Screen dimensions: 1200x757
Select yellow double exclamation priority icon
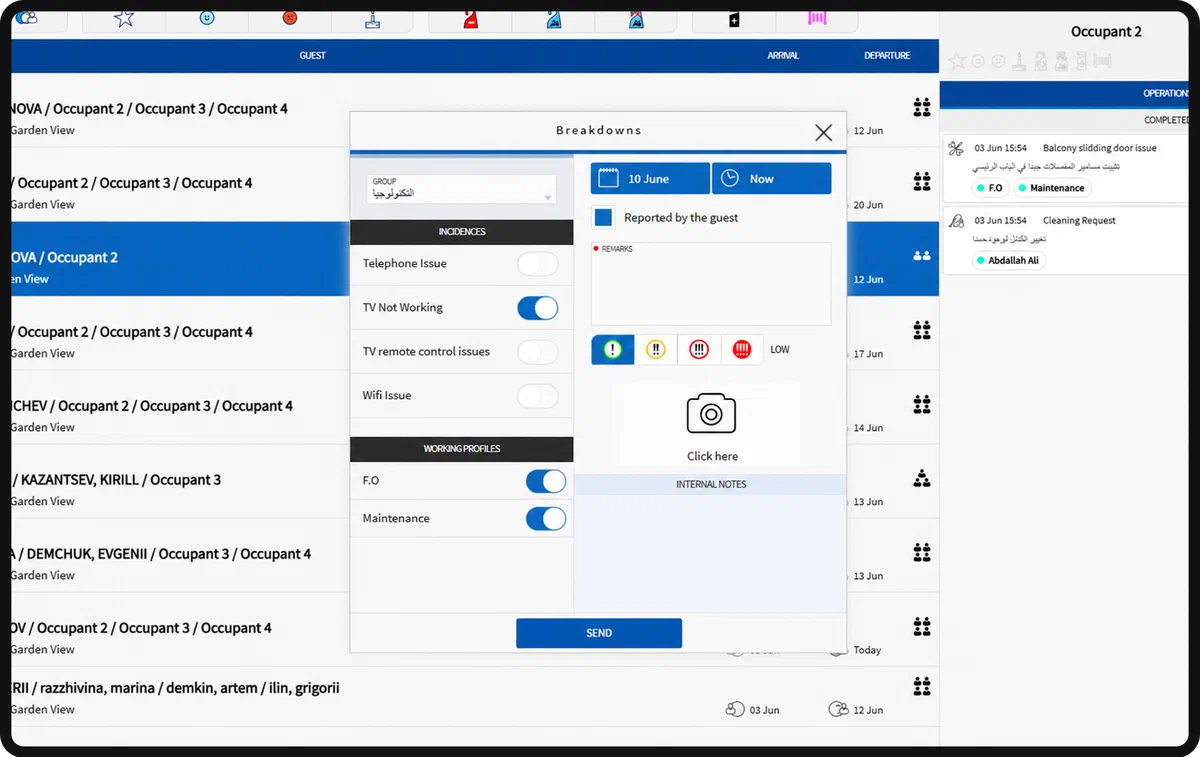click(x=656, y=349)
